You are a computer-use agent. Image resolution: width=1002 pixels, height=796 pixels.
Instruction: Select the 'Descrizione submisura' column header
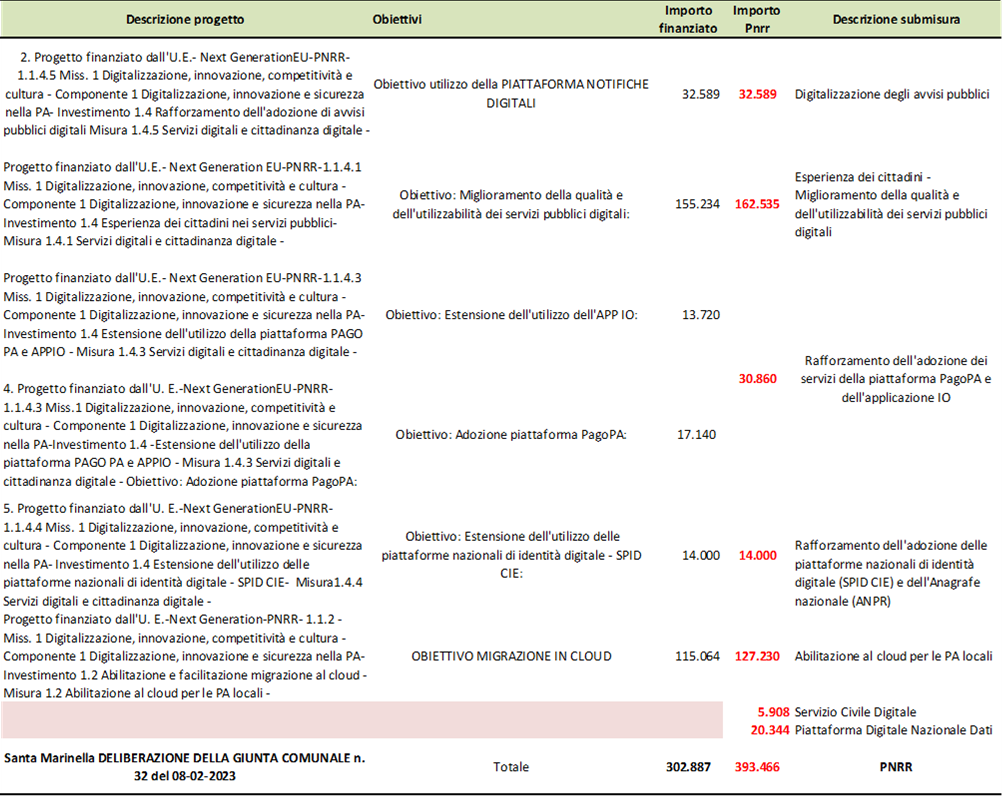pyautogui.click(x=896, y=20)
